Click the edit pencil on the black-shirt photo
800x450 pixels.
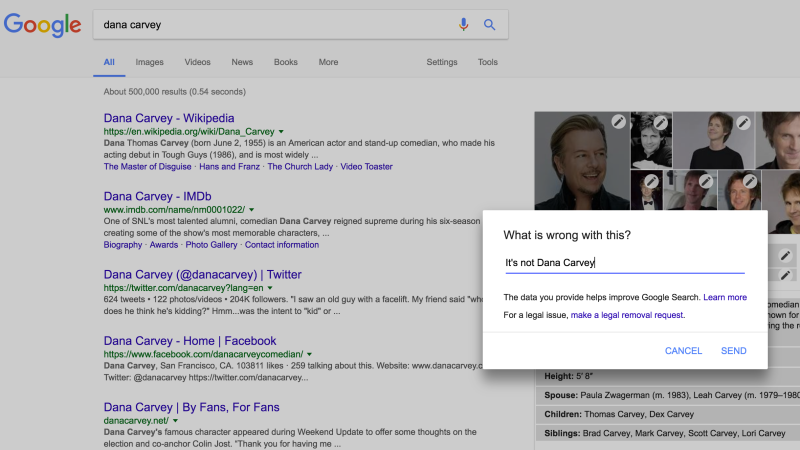pos(743,122)
